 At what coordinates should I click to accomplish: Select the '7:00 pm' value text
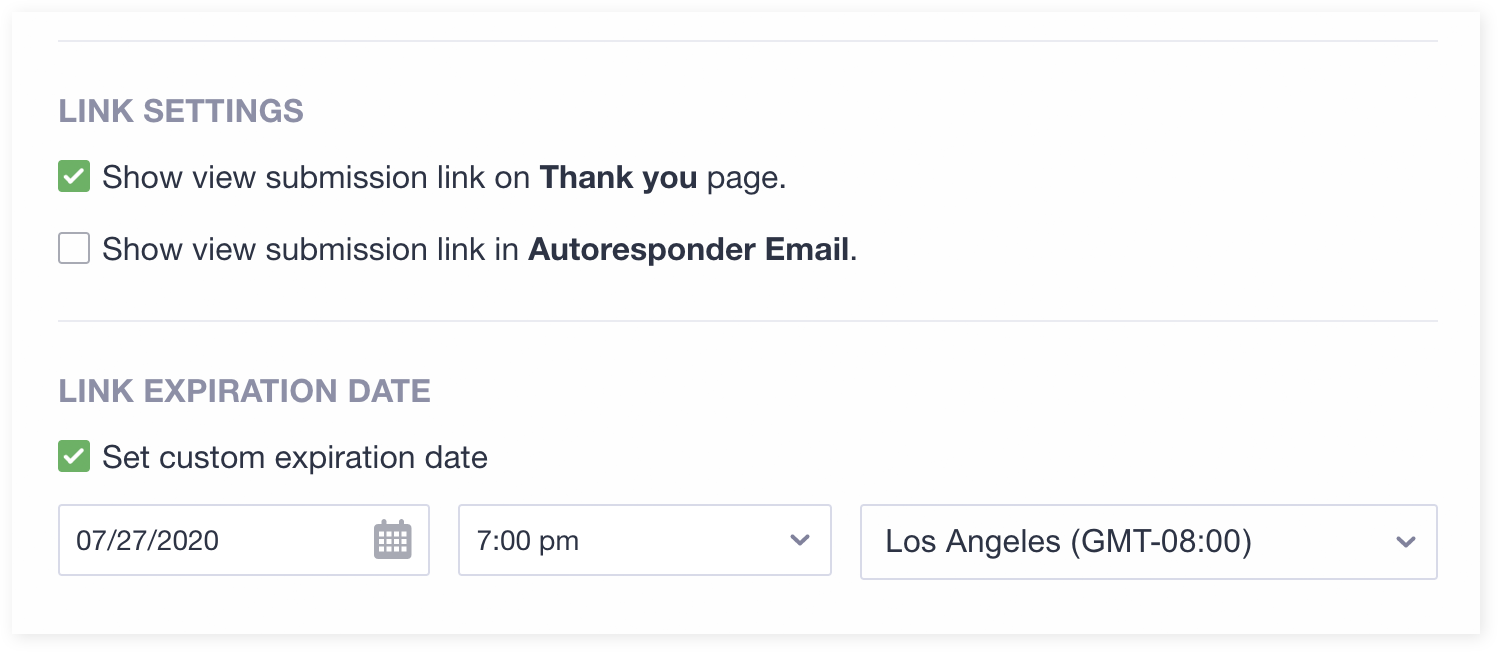pyautogui.click(x=528, y=541)
